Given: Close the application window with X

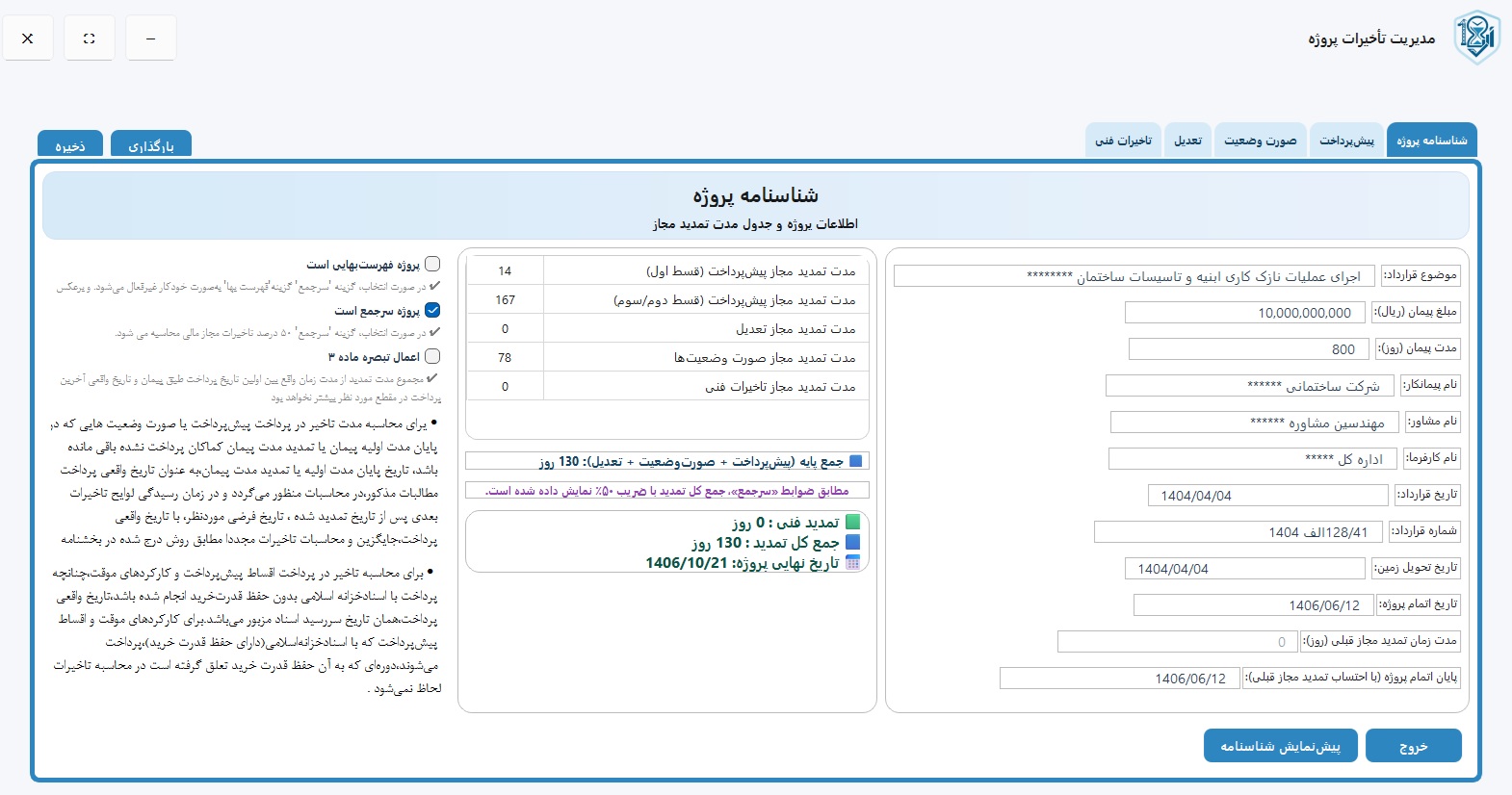Looking at the screenshot, I should [28, 38].
